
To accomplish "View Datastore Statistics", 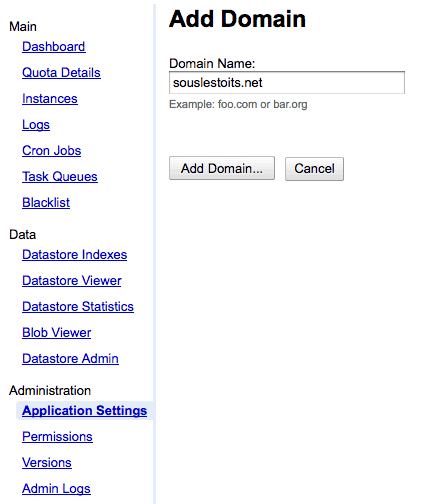I will pos(78,307).
